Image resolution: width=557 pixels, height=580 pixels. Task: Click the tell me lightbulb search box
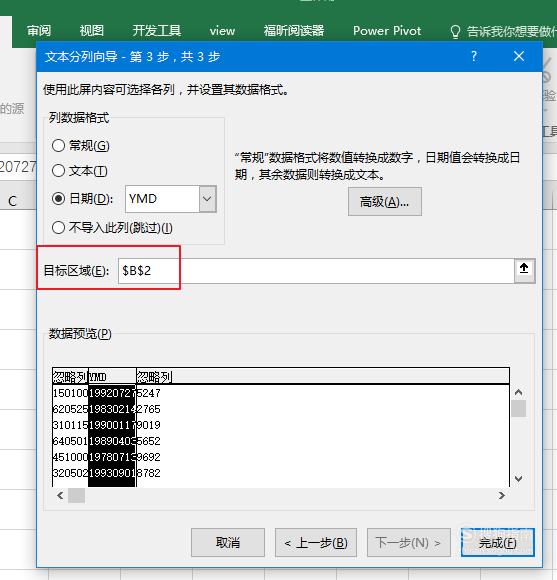(x=503, y=31)
